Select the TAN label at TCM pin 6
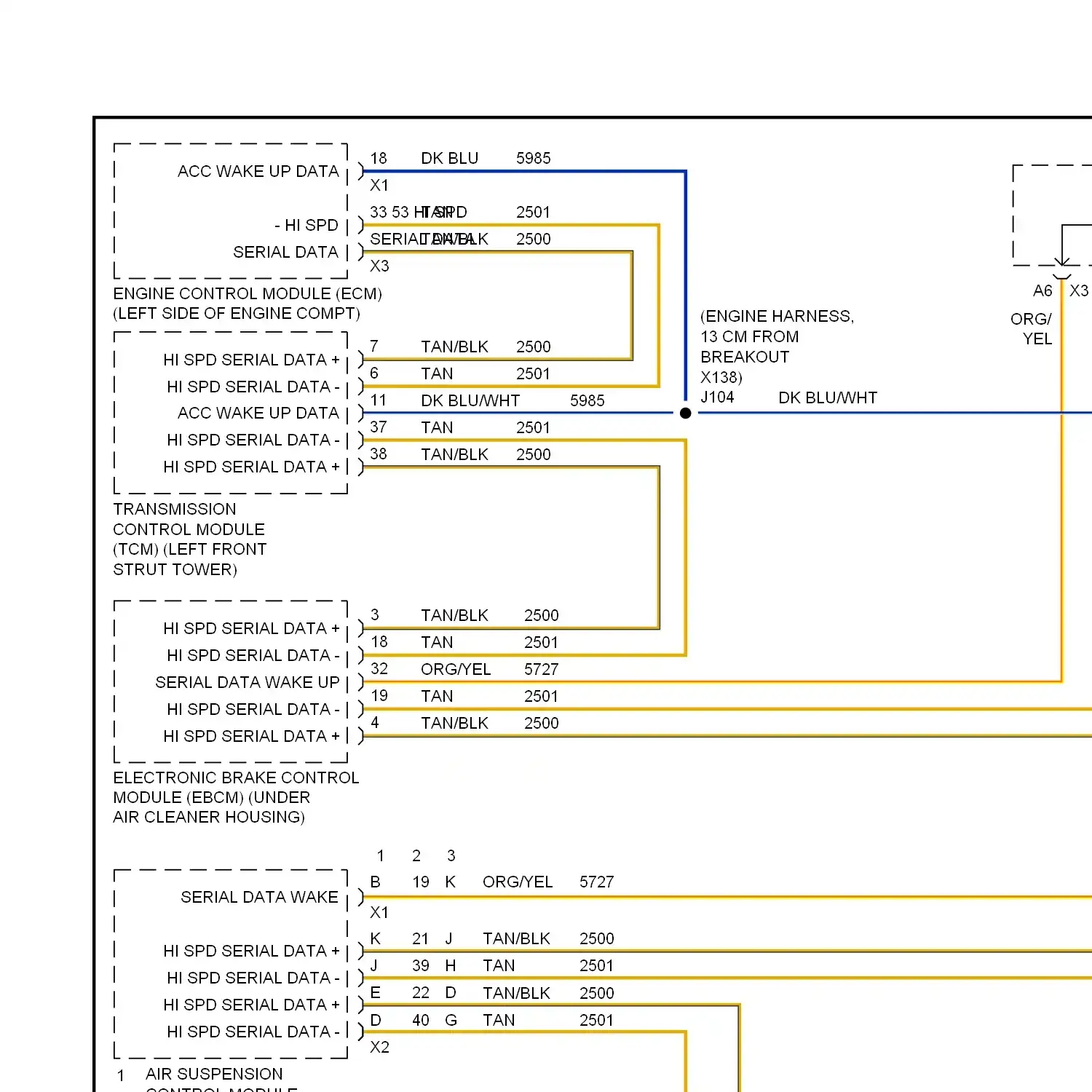The height and width of the screenshot is (1092, 1092). (x=437, y=373)
